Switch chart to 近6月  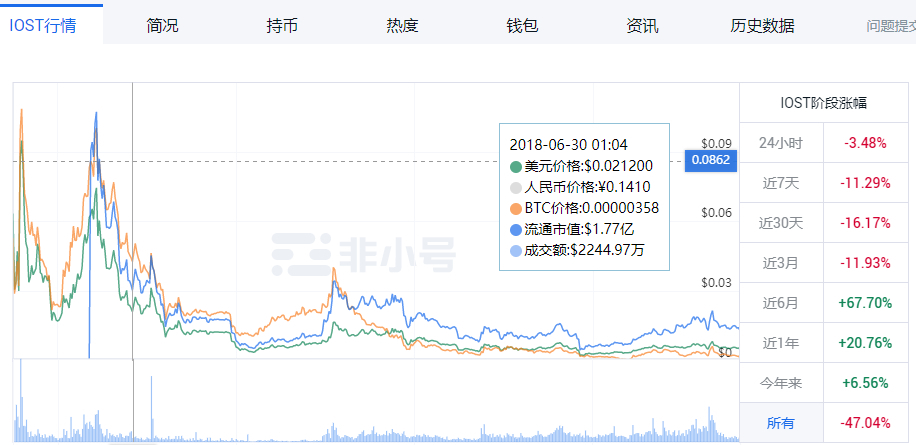781,303
